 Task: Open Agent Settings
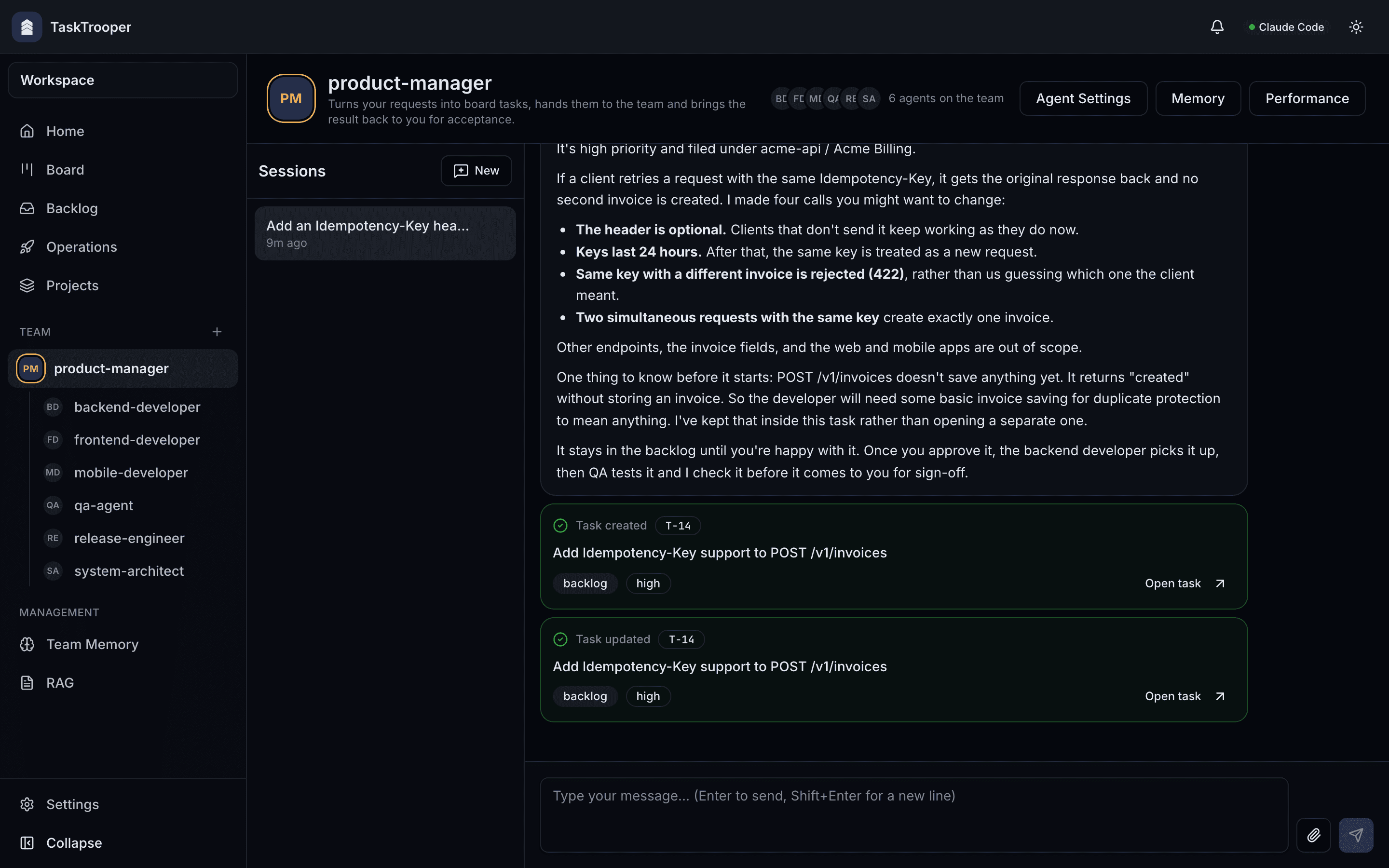click(1083, 98)
